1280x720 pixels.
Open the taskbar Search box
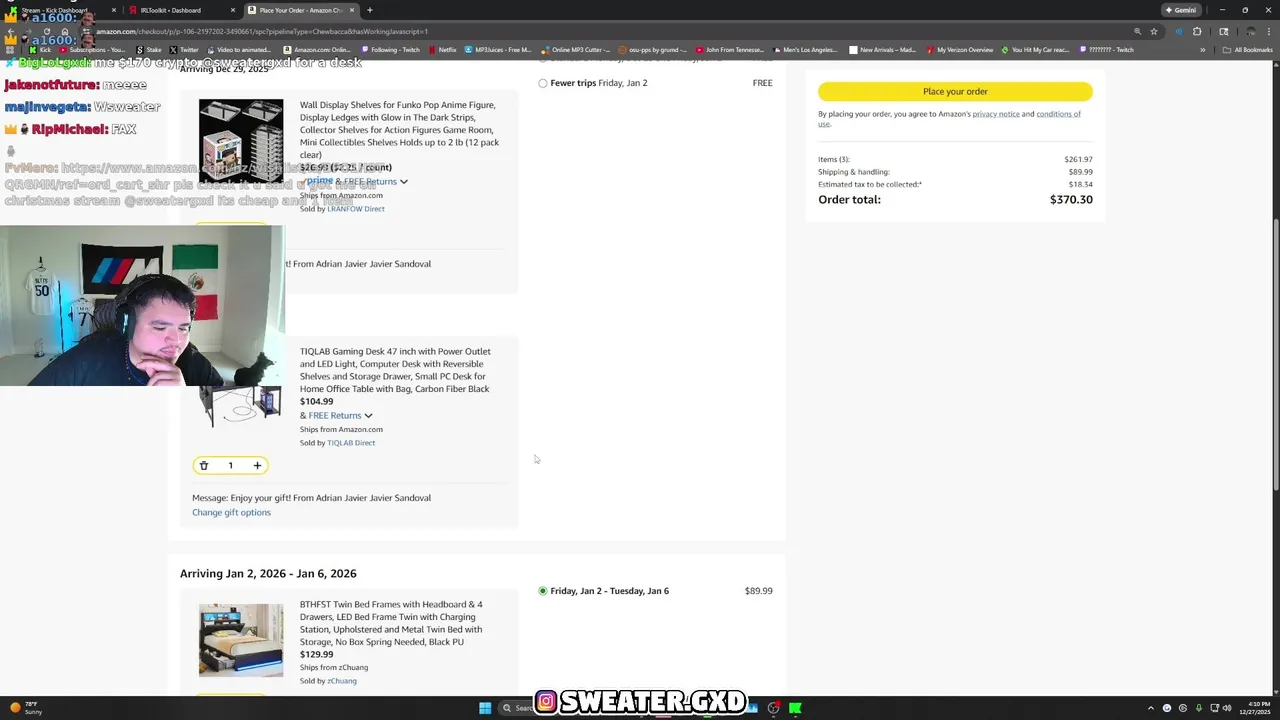(520, 708)
